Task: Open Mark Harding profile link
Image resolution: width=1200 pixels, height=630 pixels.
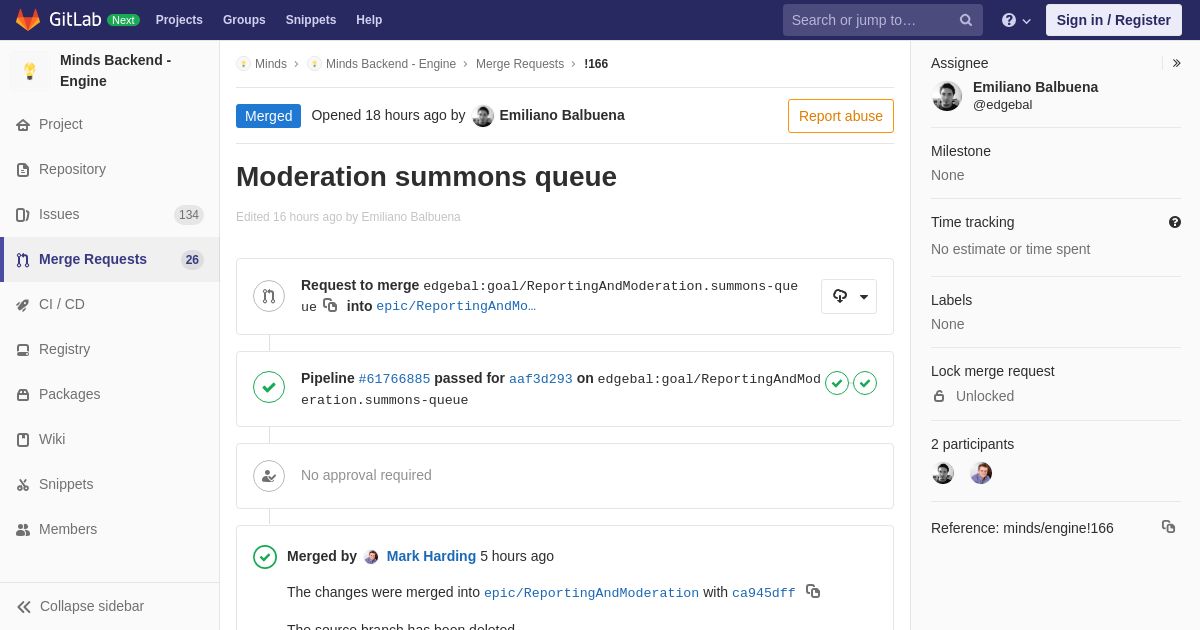Action: pos(431,556)
